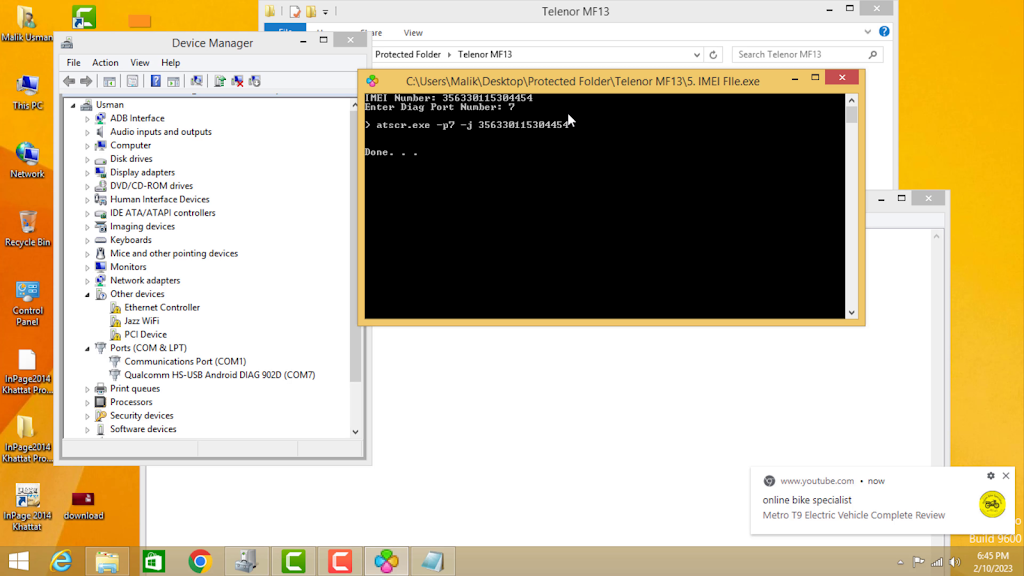The width and height of the screenshot is (1024, 576).
Task: Select the Recycle Bin desktop icon
Action: pyautogui.click(x=27, y=229)
